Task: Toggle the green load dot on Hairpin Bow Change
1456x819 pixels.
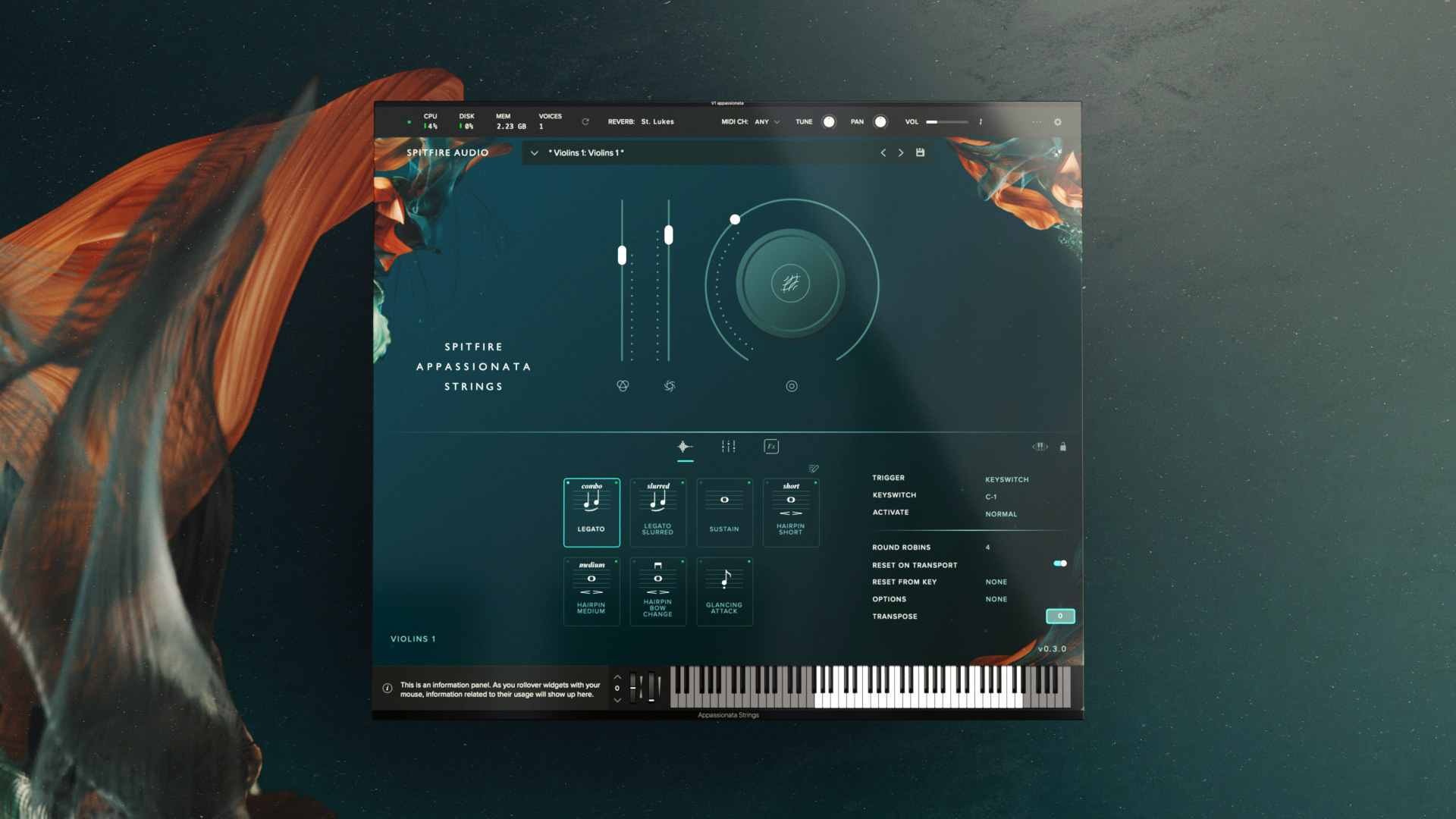Action: point(682,562)
